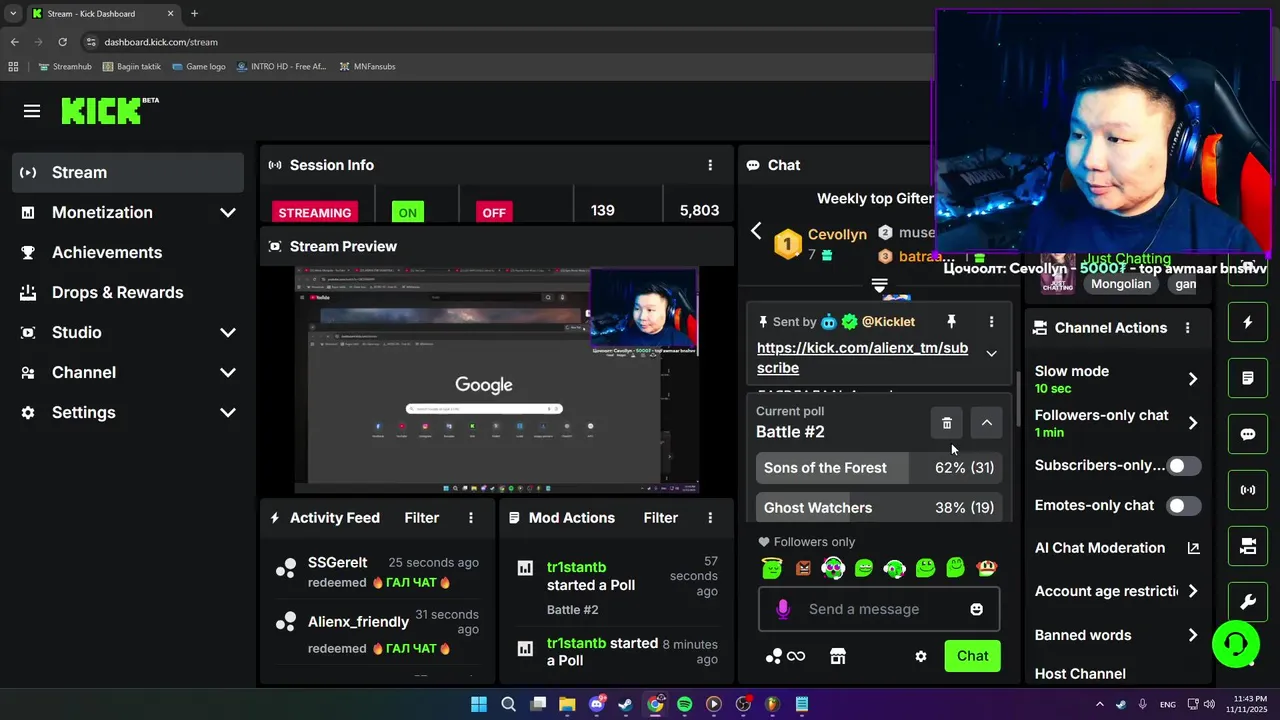1280x720 pixels.
Task: Select the mushroom emote
Action: (x=987, y=568)
